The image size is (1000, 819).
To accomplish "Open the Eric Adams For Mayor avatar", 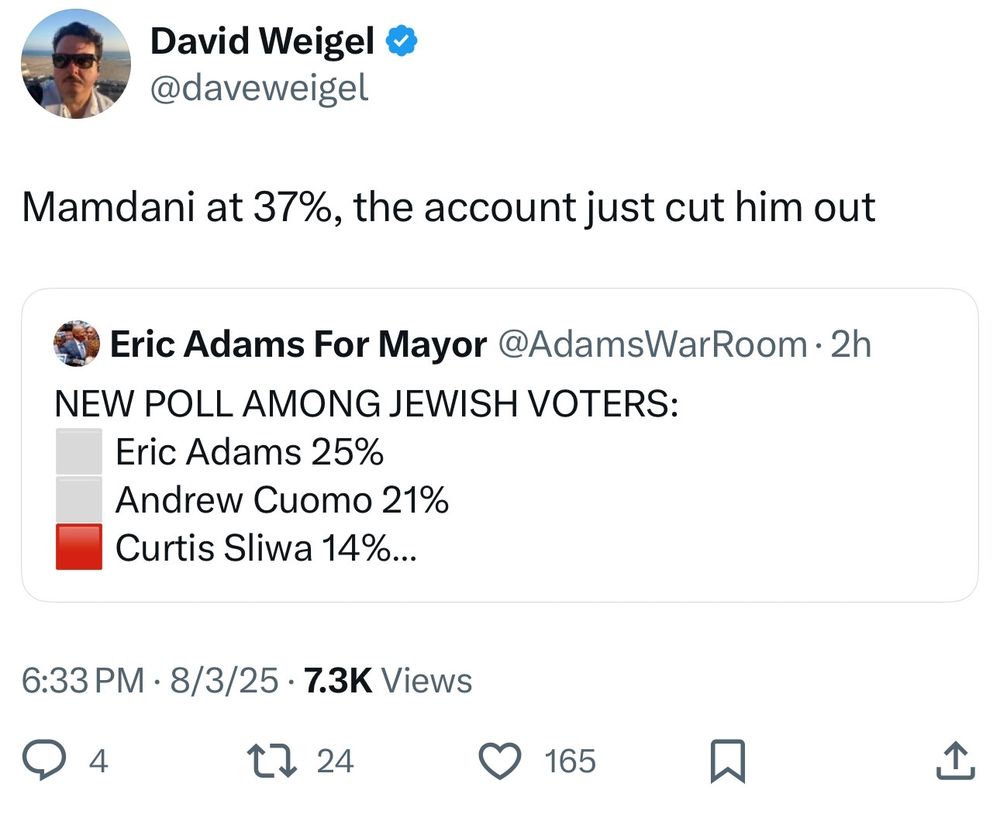I will (77, 344).
